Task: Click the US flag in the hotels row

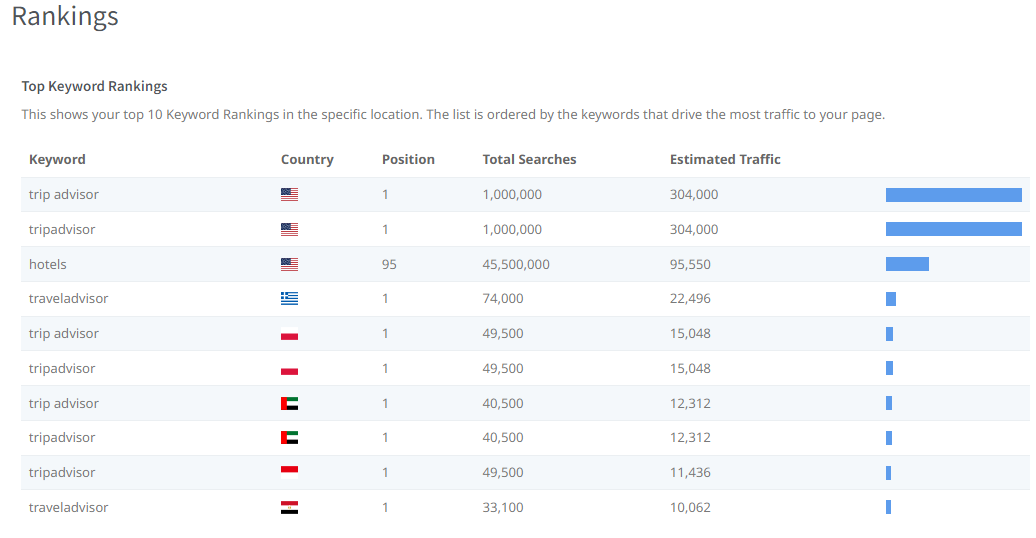Action: pyautogui.click(x=289, y=265)
